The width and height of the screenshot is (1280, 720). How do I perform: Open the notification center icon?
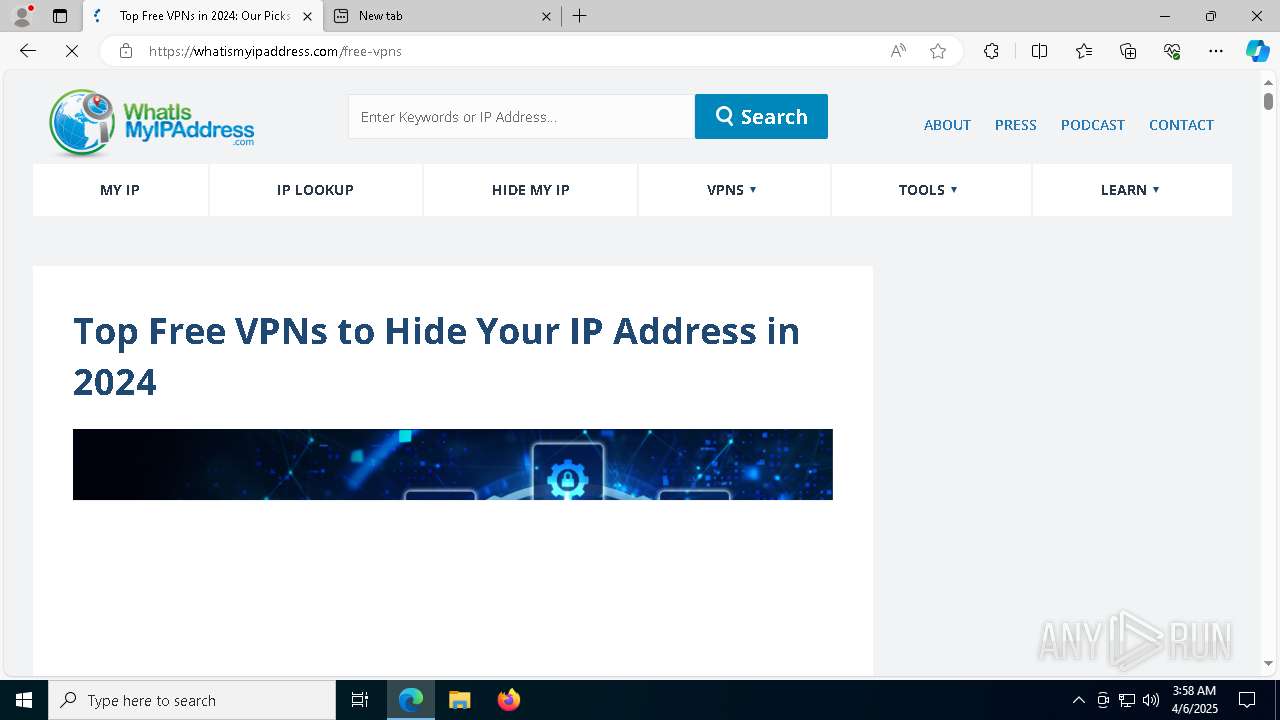pos(1247,700)
